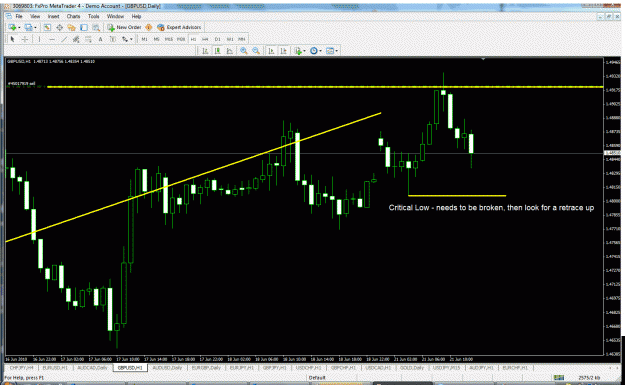Toggle the Expert Advisors button
The width and height of the screenshot is (625, 385).
tap(179, 27)
